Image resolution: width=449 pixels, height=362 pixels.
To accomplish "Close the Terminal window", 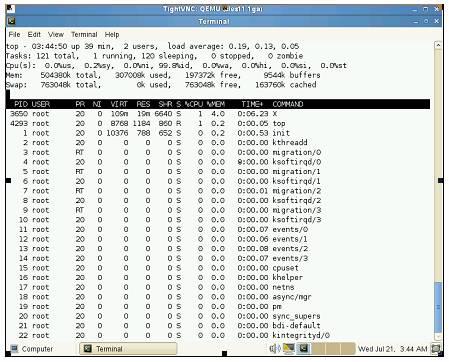I will coord(436,21).
